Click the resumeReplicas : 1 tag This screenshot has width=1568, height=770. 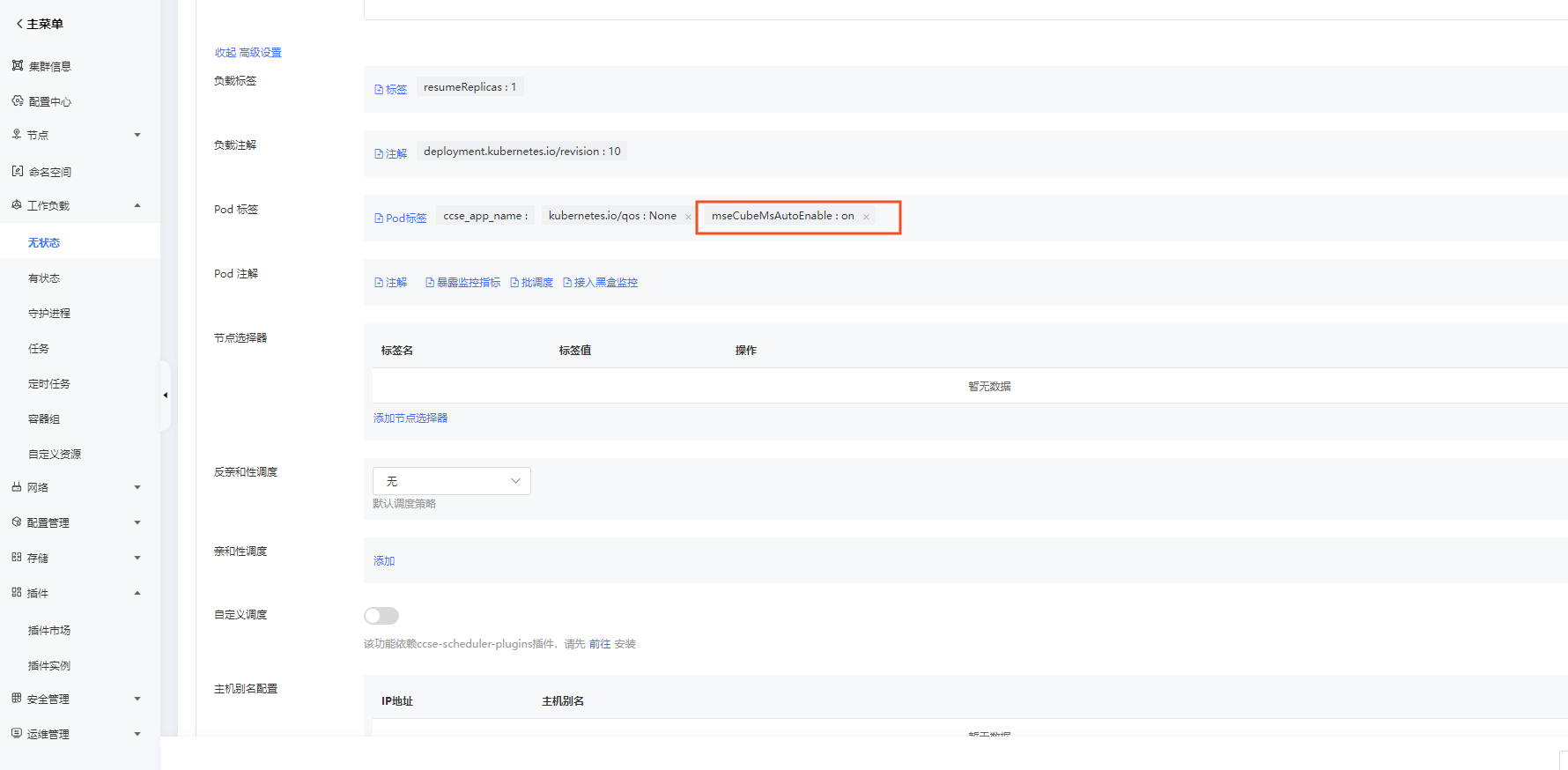click(470, 87)
